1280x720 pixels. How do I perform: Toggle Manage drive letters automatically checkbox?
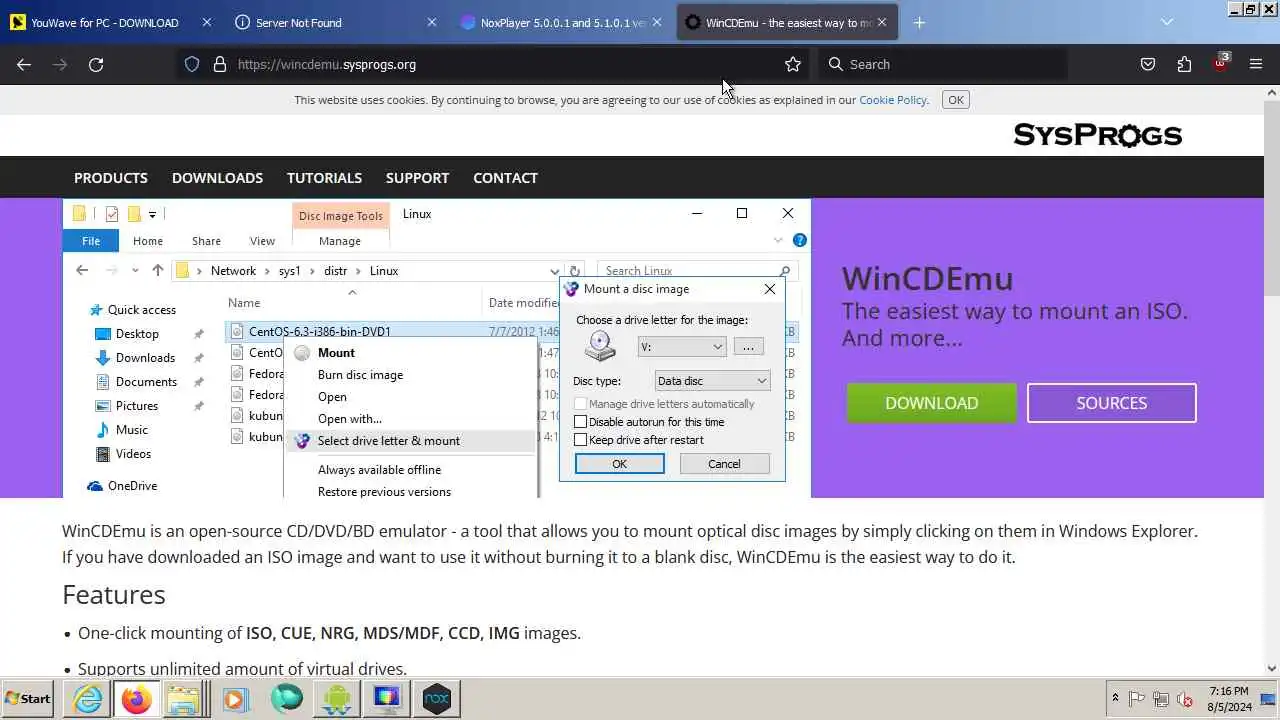click(x=580, y=404)
